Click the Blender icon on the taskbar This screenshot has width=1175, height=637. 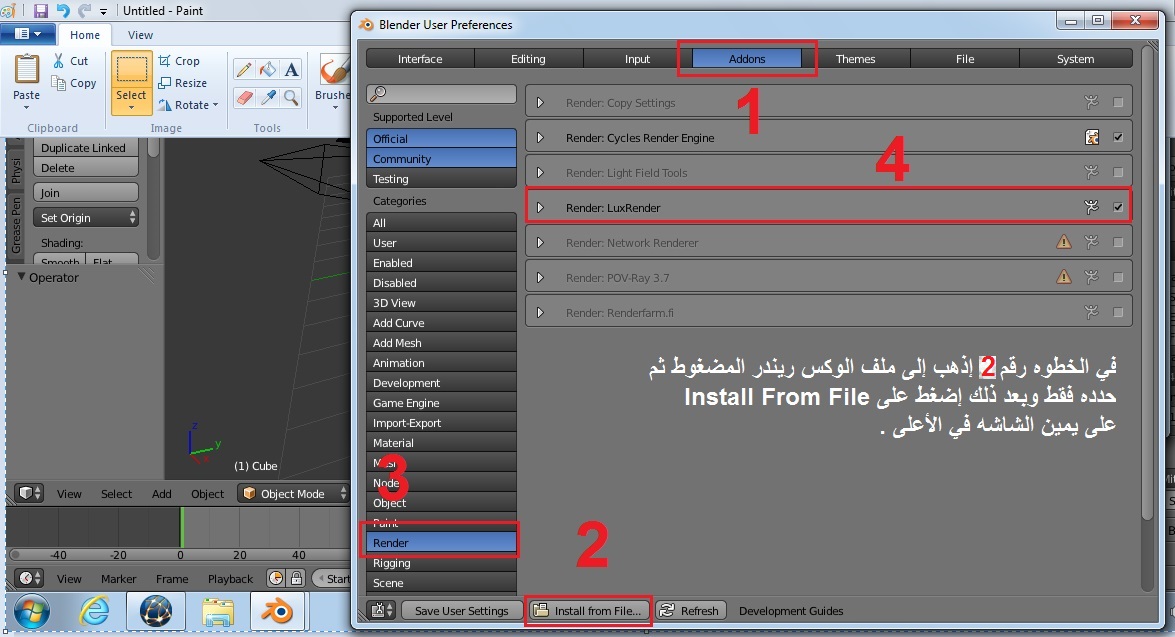click(277, 612)
